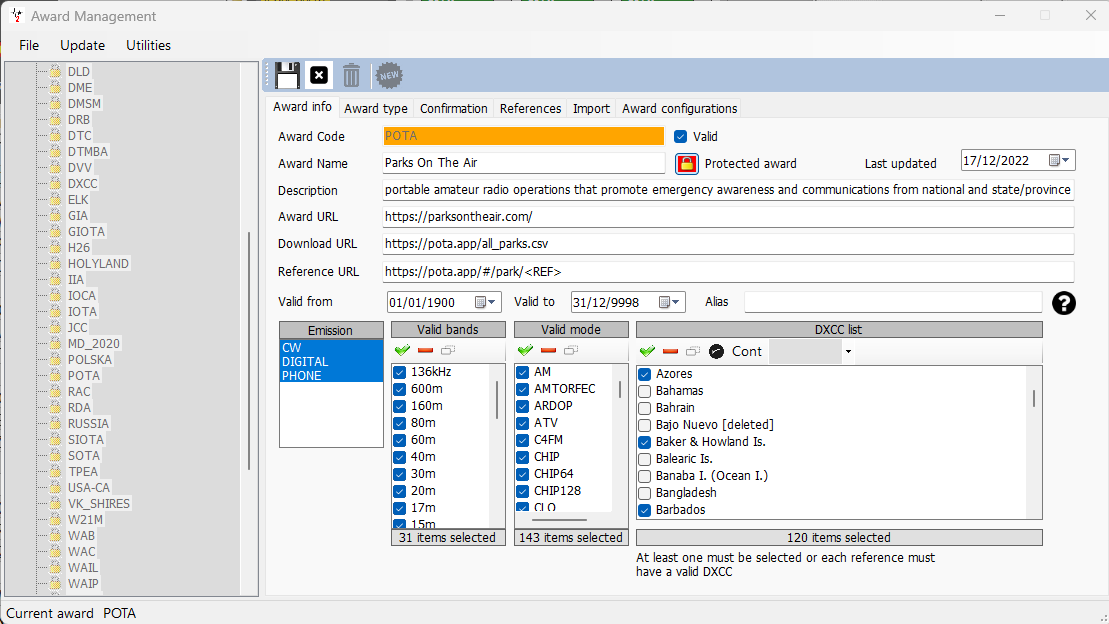Select CW in the Emission list
Viewport: 1109px width, 624px height.
331,347
